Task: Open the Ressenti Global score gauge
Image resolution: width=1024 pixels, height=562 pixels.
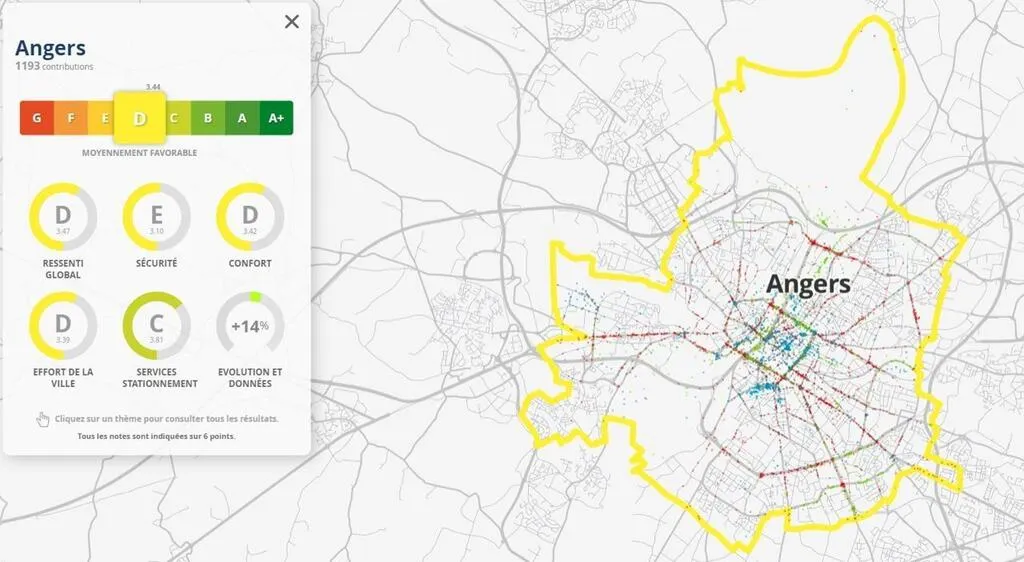Action: (x=63, y=216)
